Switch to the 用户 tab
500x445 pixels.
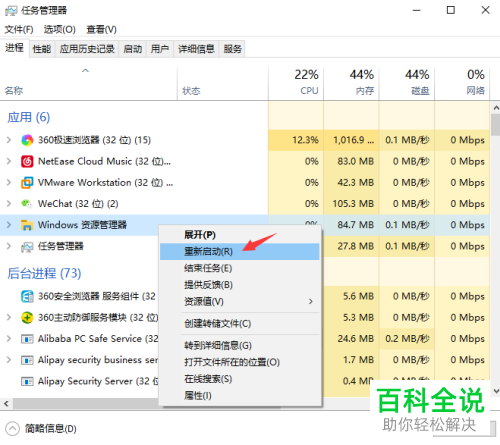[x=160, y=49]
